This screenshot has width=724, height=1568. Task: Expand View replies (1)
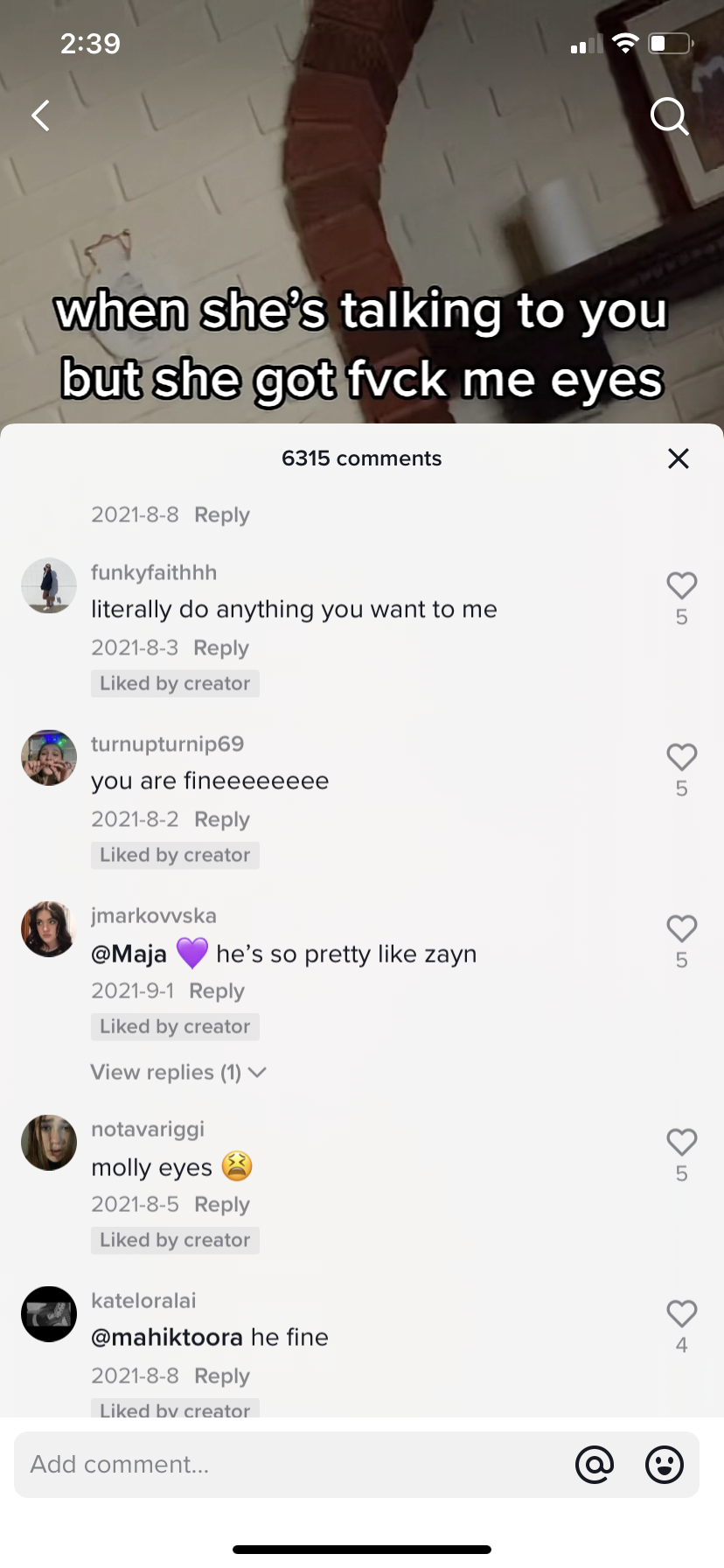tap(178, 1072)
